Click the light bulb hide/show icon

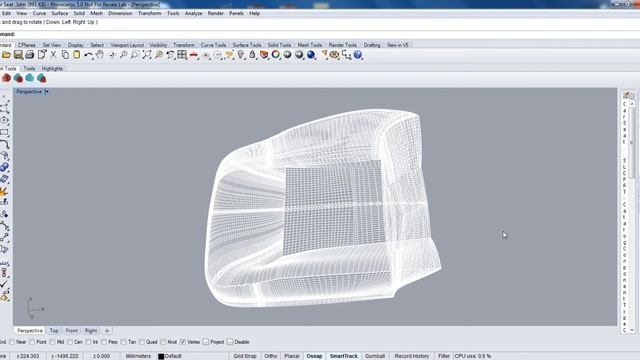[x=241, y=55]
